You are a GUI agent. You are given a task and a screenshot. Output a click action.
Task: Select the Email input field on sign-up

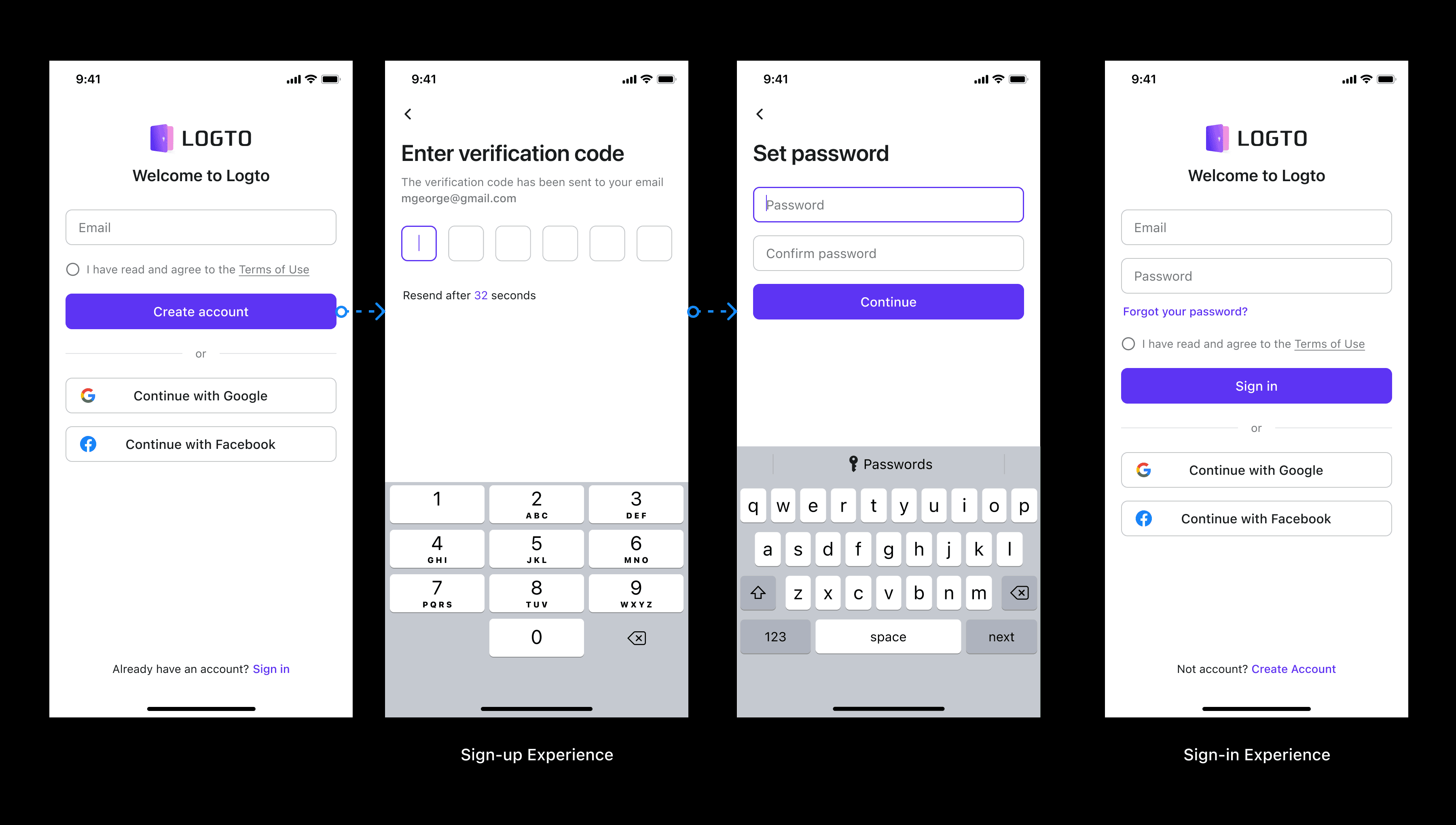[x=200, y=227]
